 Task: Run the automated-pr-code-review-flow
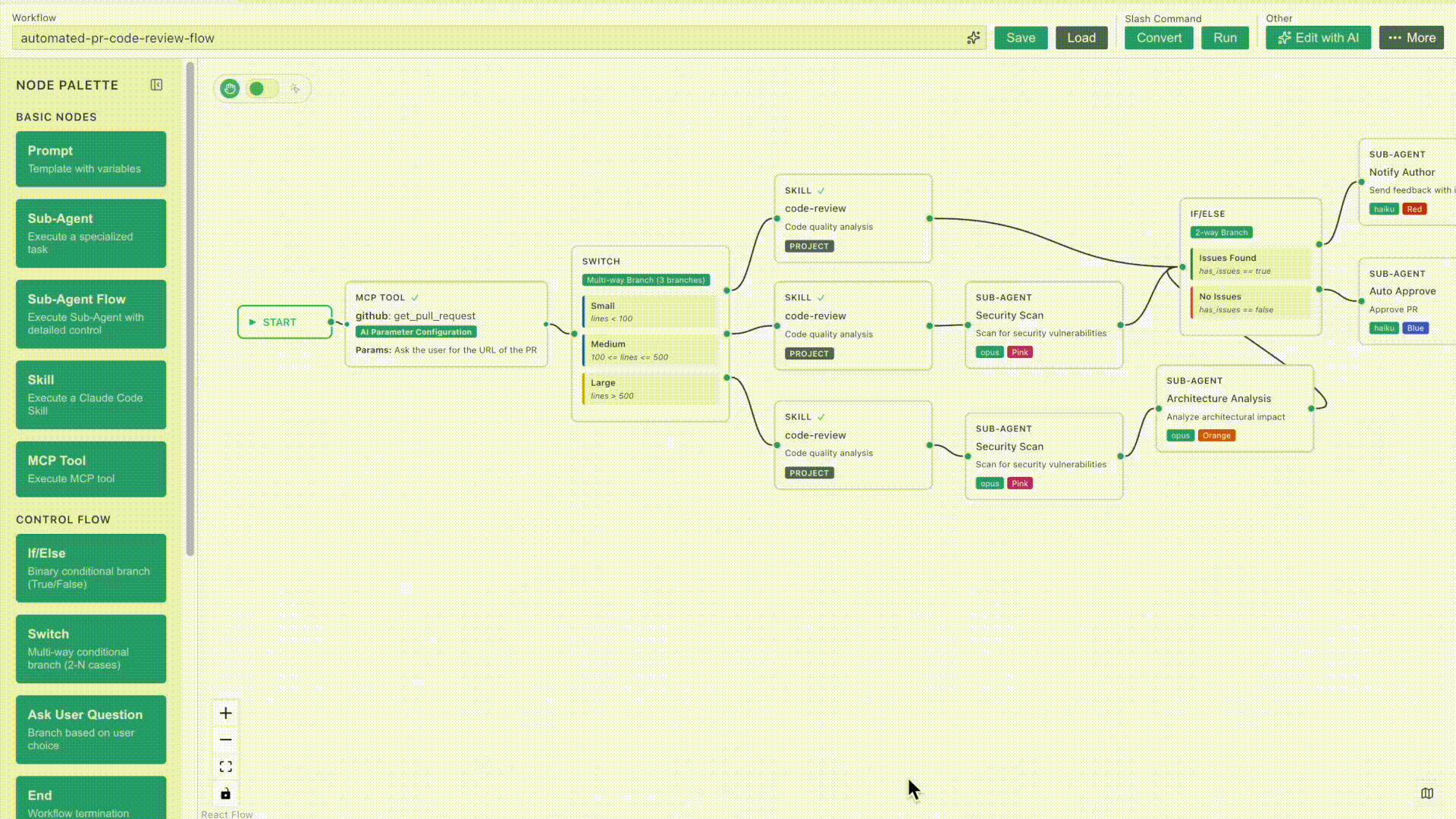tap(1225, 37)
